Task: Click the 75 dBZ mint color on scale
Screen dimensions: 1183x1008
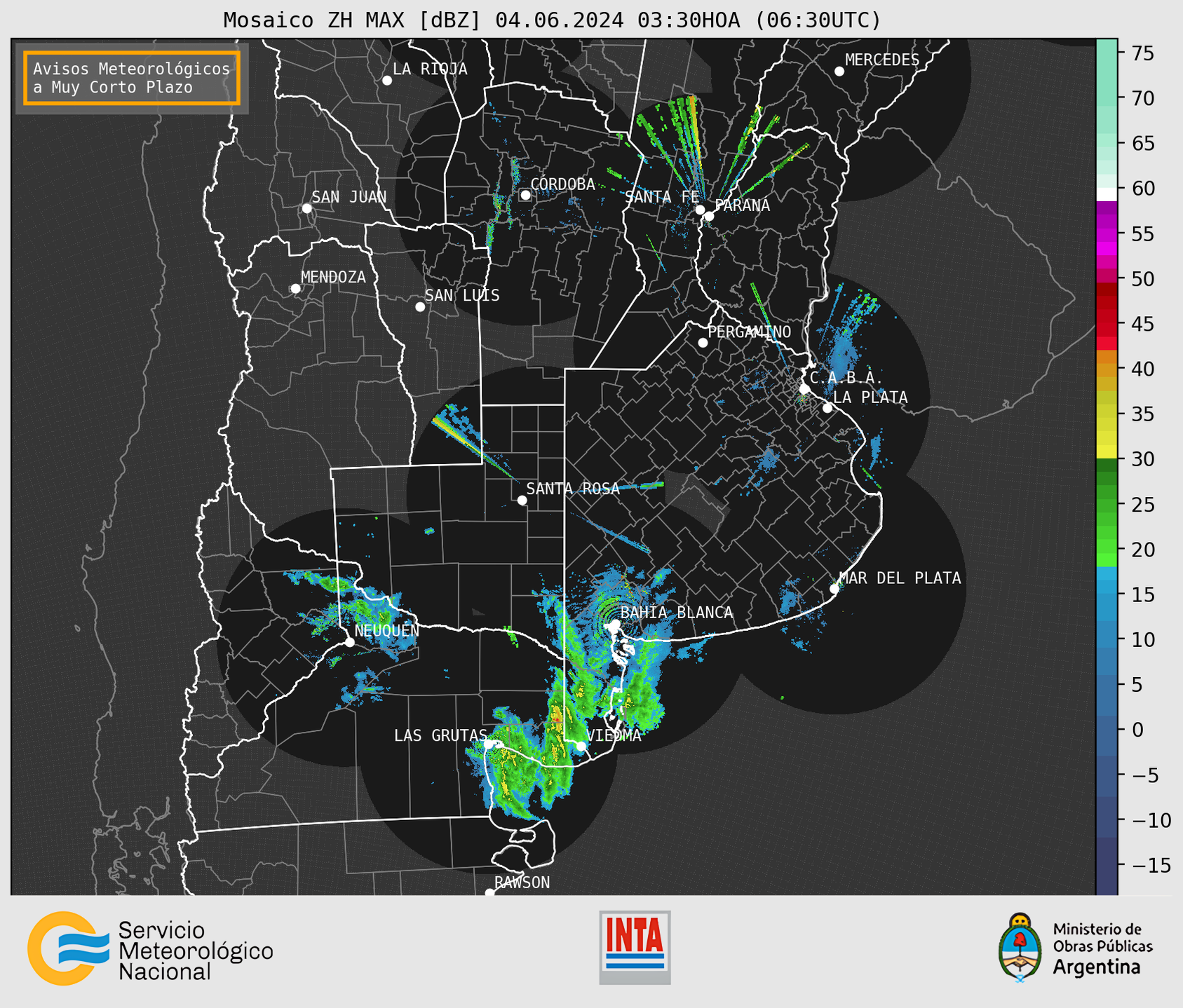Action: tap(1107, 53)
